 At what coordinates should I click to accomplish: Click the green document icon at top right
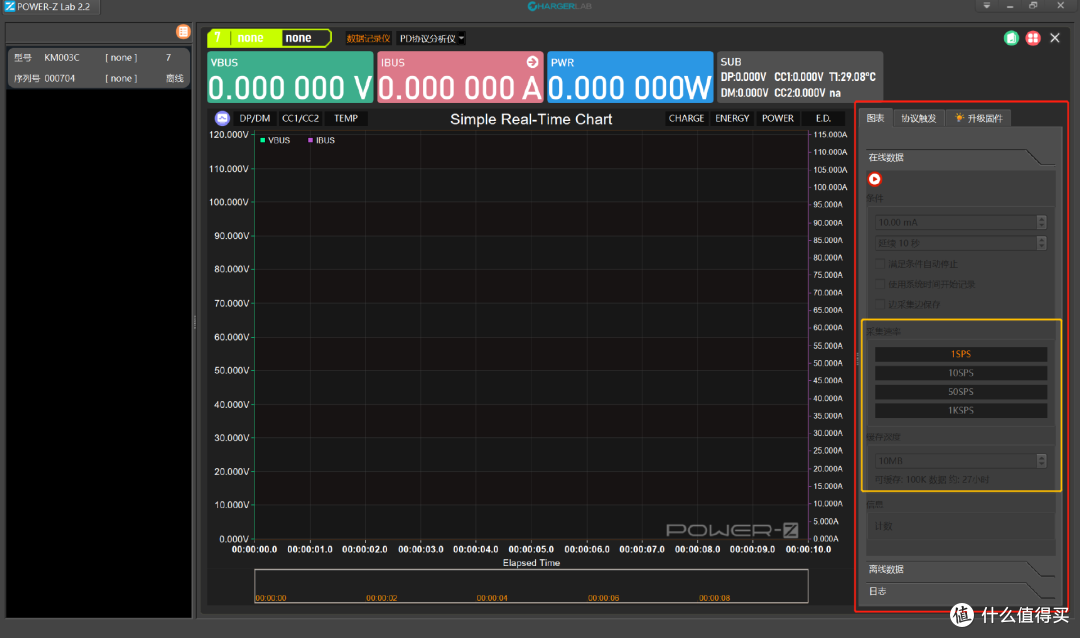[1011, 38]
